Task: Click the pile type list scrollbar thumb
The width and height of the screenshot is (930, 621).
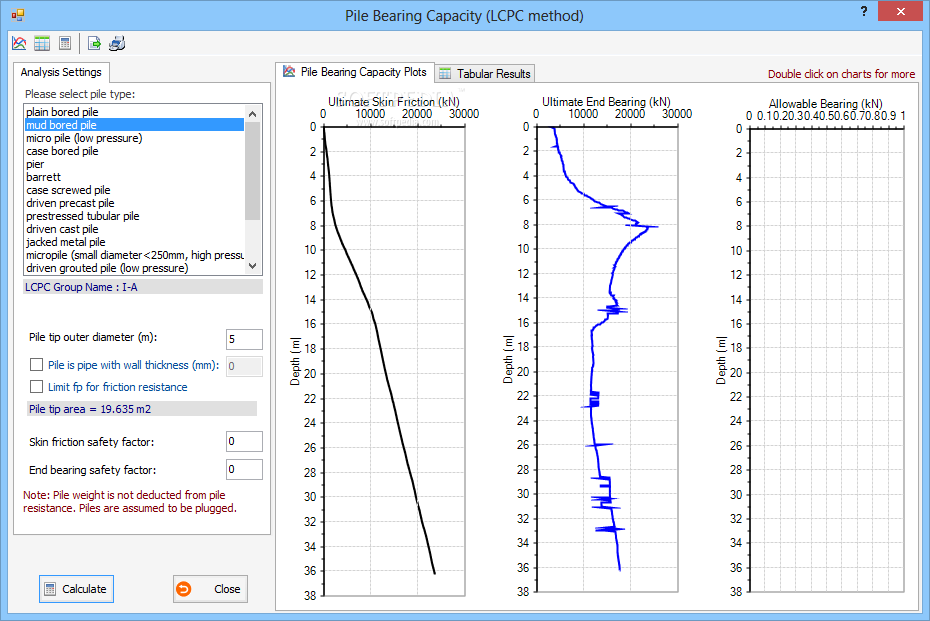Action: pyautogui.click(x=253, y=170)
